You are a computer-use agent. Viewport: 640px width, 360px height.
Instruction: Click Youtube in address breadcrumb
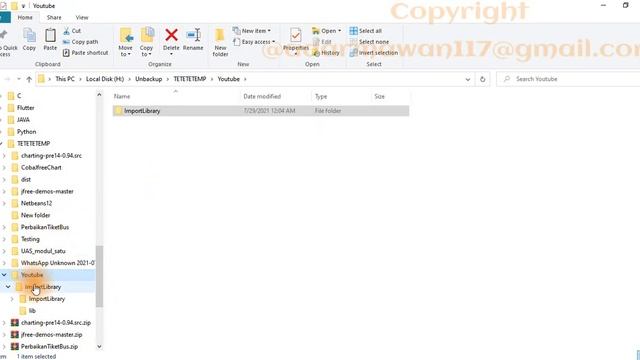229,79
